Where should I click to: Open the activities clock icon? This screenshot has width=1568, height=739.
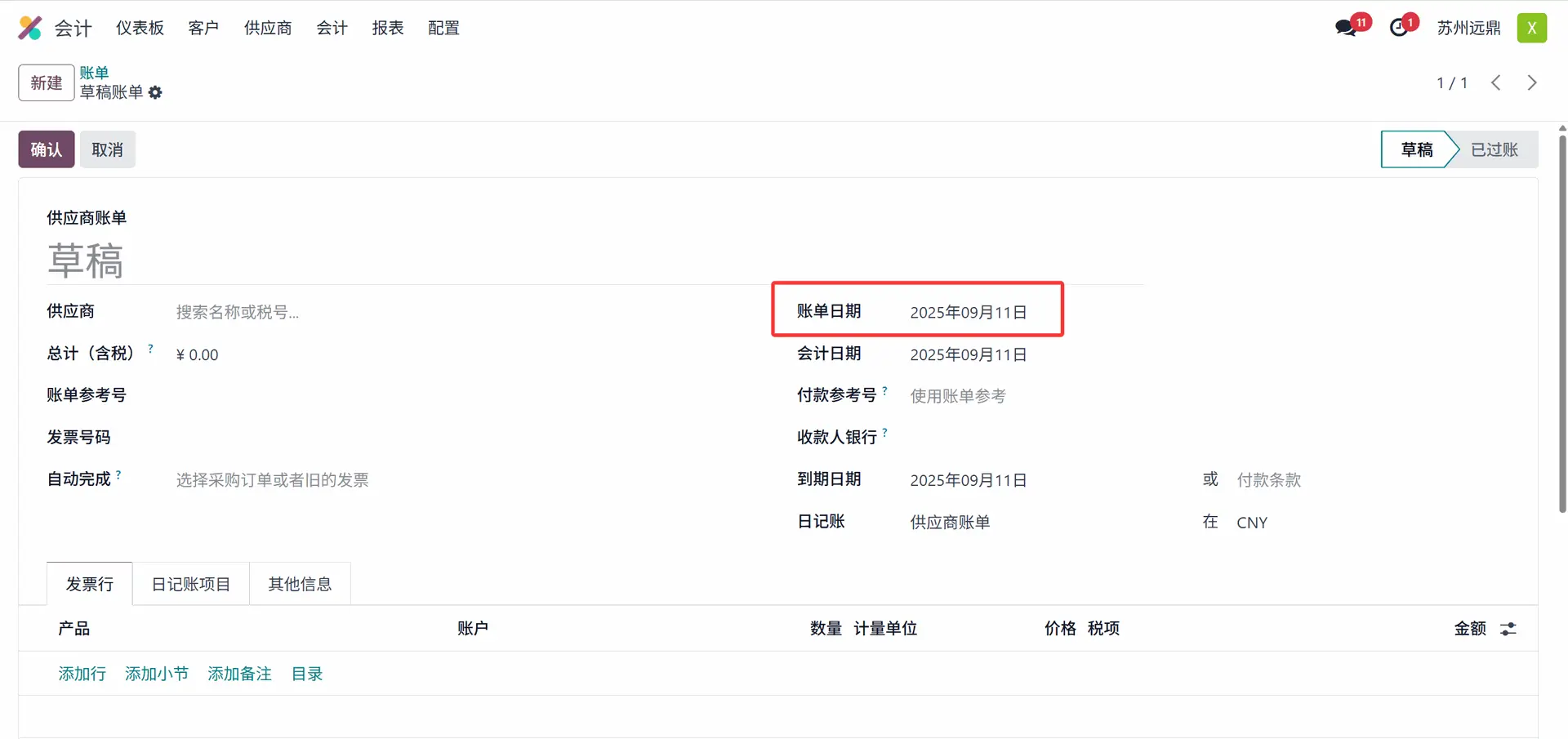click(1400, 28)
